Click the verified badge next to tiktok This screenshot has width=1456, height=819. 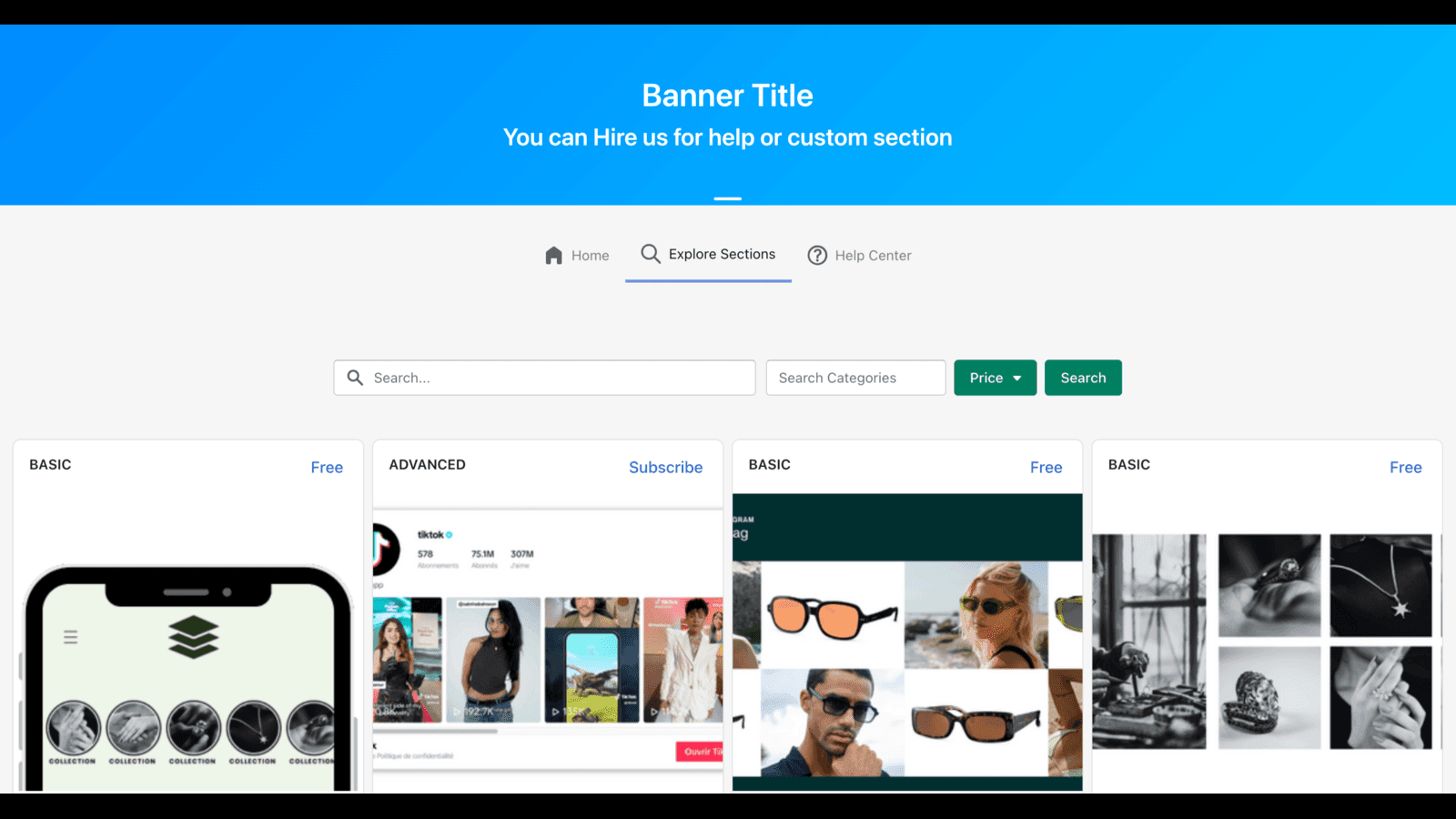click(x=450, y=535)
